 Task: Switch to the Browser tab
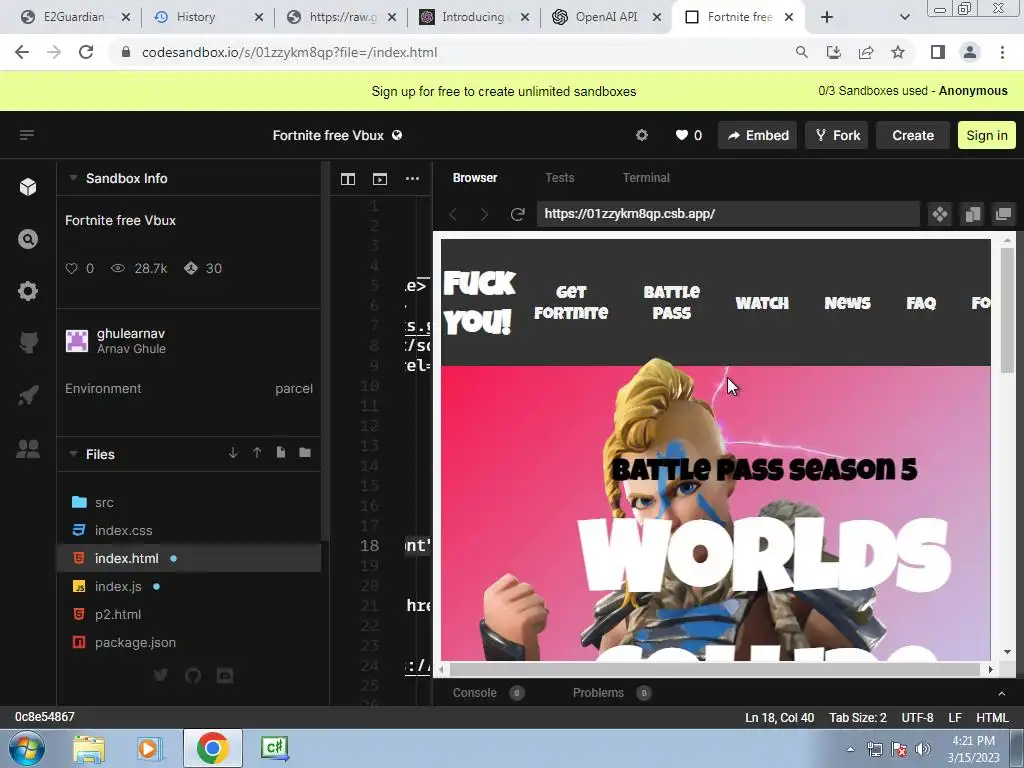point(475,178)
